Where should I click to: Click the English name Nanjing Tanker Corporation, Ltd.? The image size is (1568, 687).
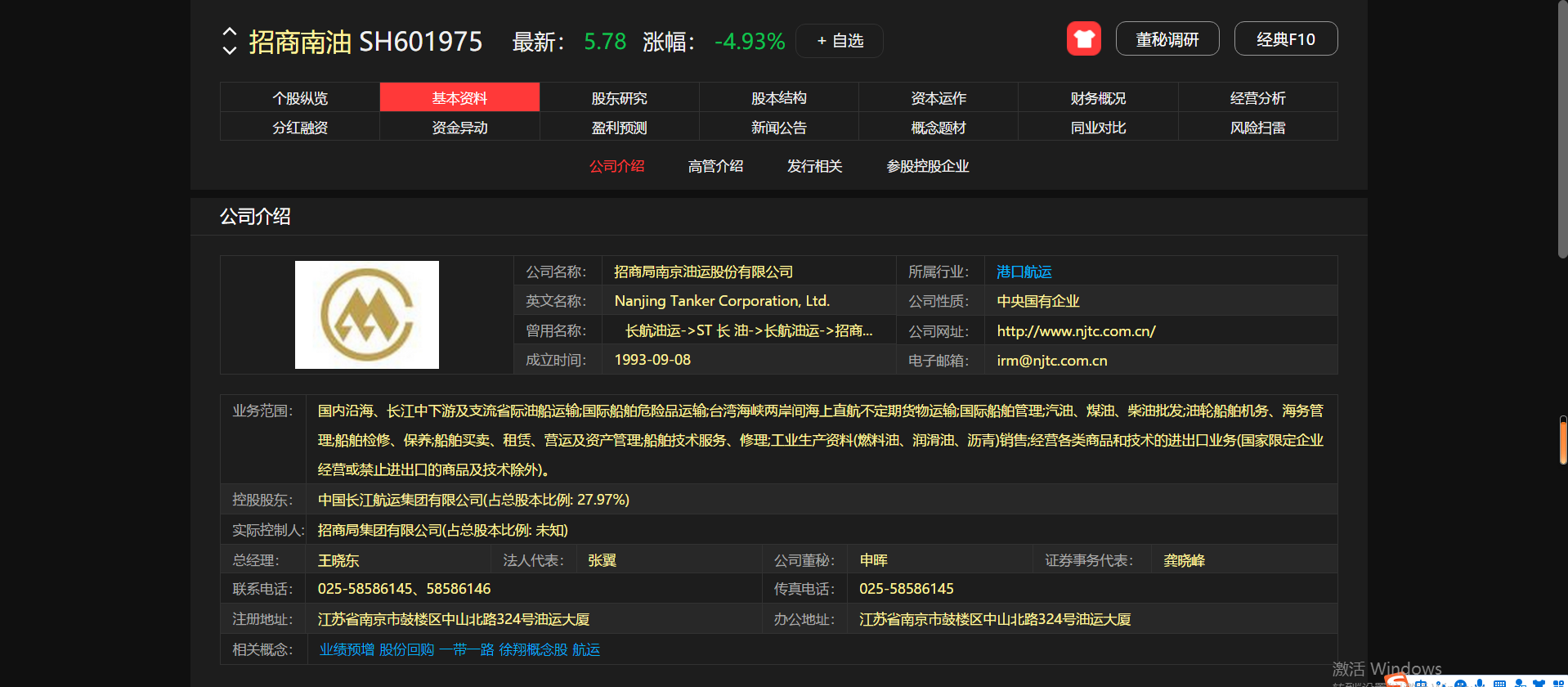pyautogui.click(x=722, y=301)
